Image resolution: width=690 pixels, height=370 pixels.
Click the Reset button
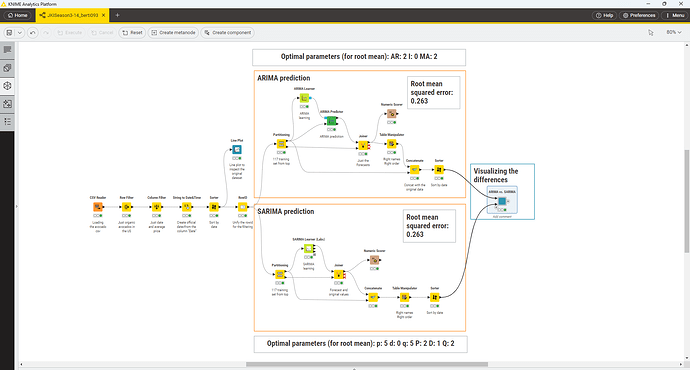point(132,33)
